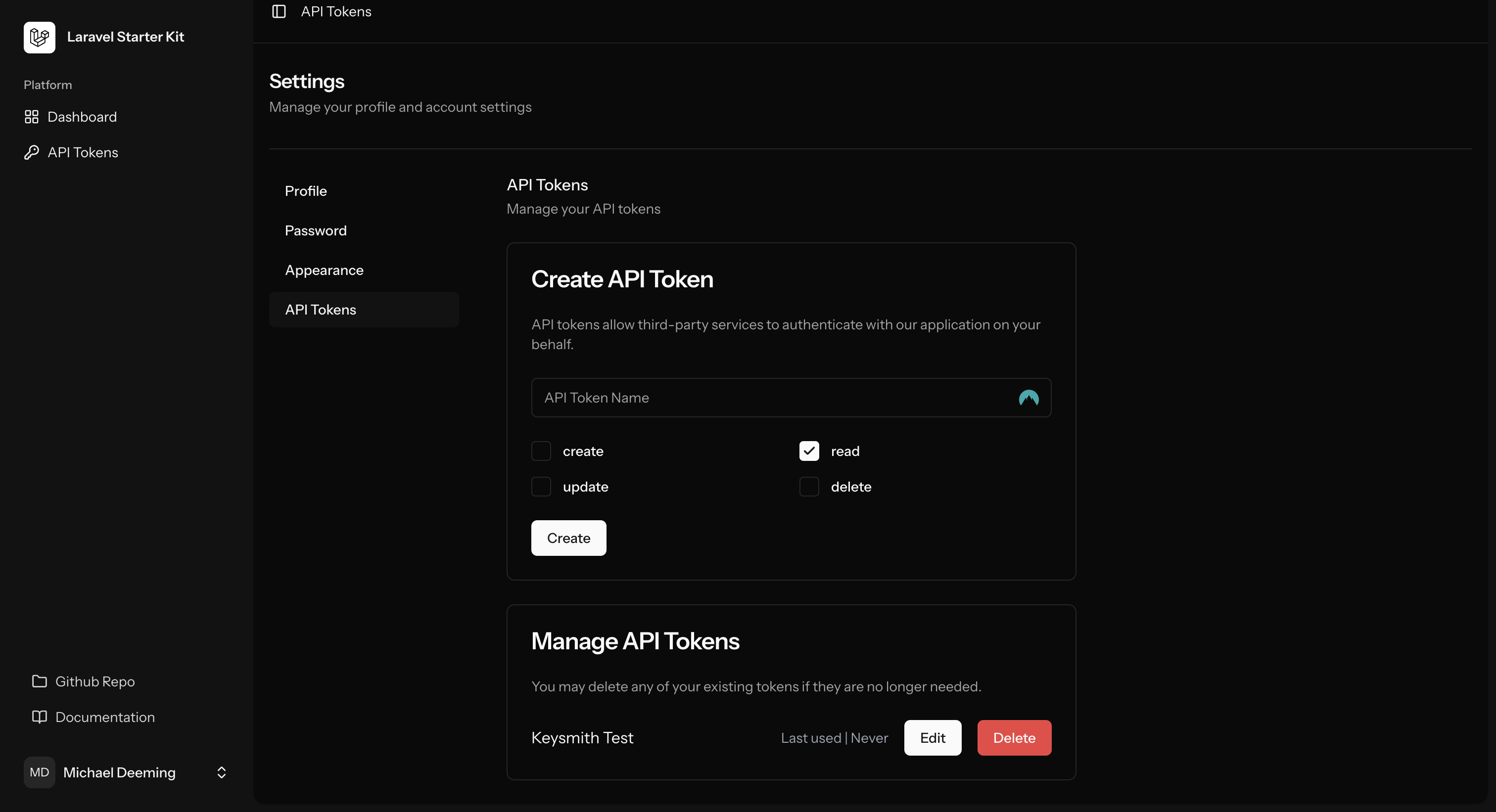
Task: Click the Laravel logo icon
Action: pyautogui.click(x=40, y=37)
